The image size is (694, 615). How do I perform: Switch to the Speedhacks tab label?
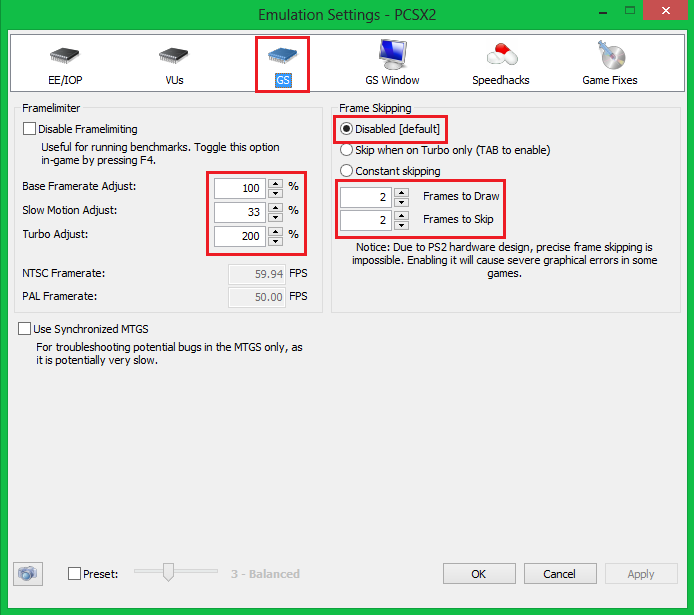(501, 80)
